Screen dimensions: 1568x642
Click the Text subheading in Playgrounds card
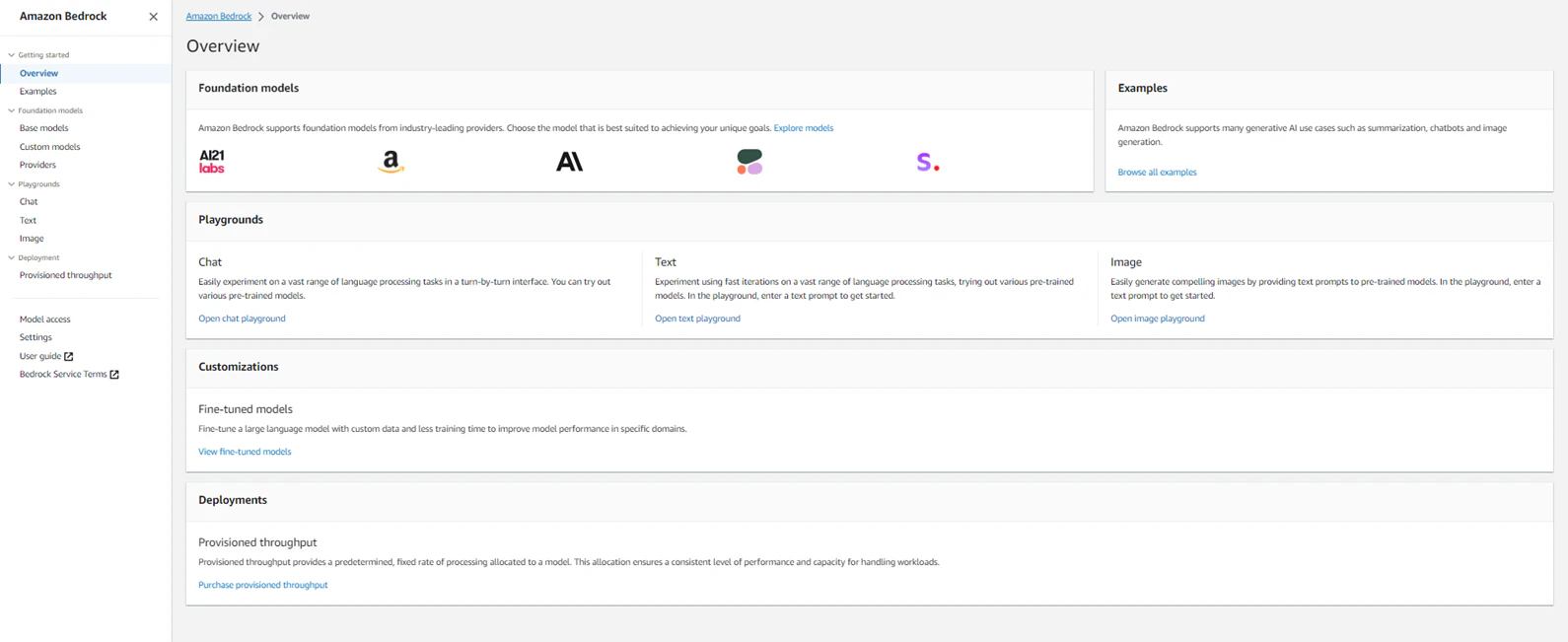tap(666, 262)
